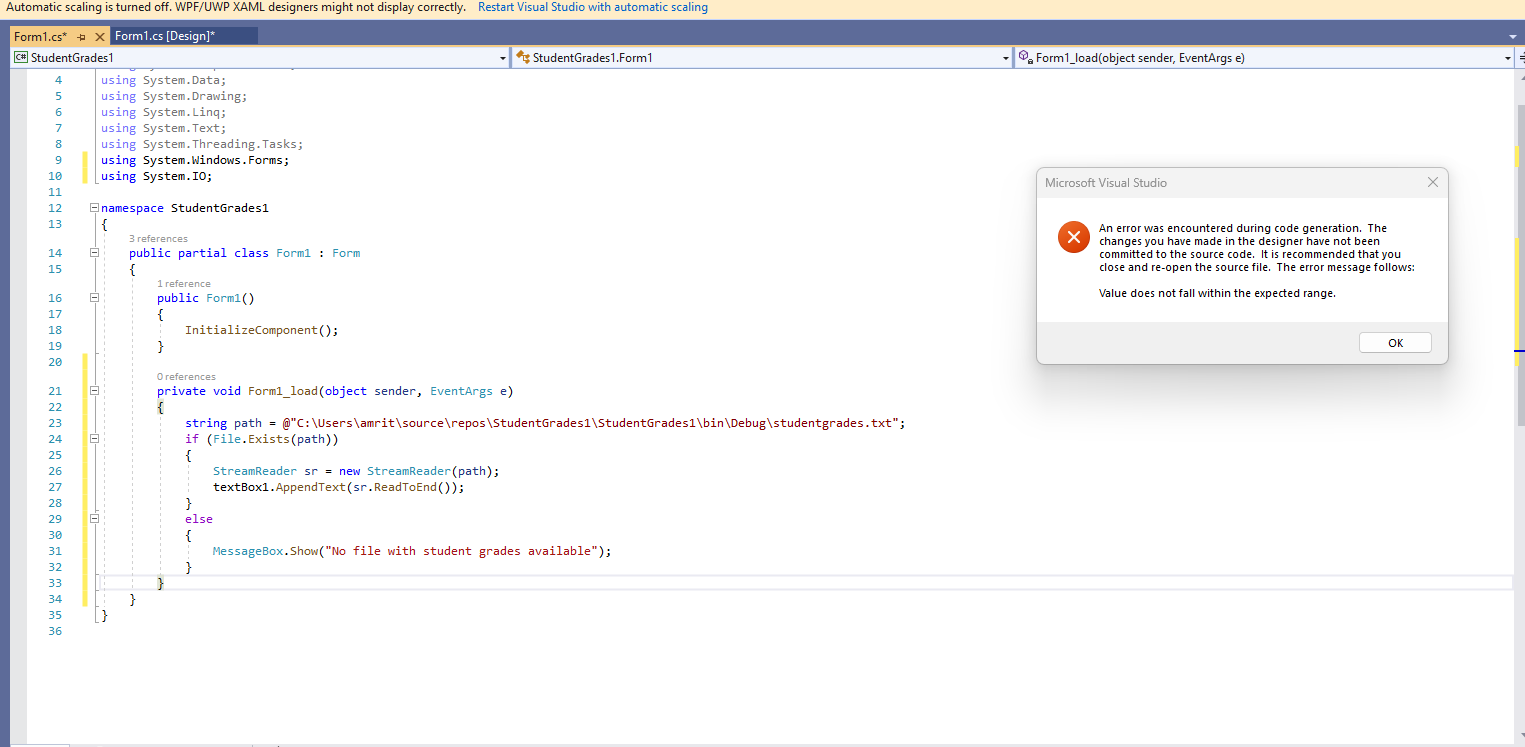Click the 'using System.Threading.Tasks;' line

[202, 144]
